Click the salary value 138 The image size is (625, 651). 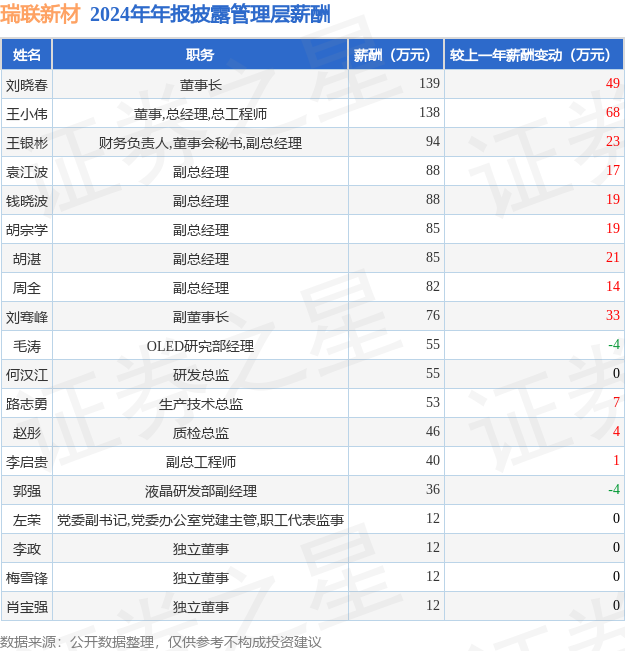429,112
